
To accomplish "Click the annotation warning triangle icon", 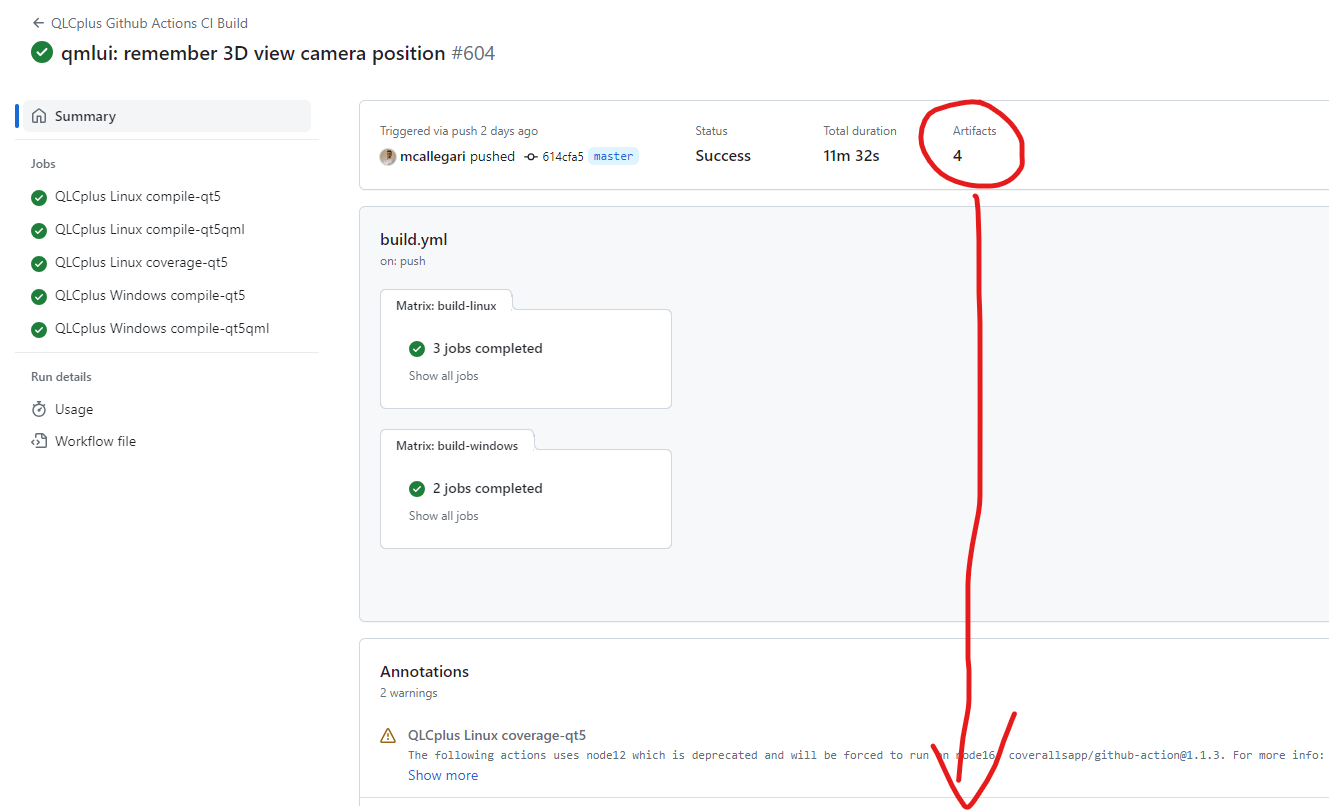I will [x=388, y=736].
